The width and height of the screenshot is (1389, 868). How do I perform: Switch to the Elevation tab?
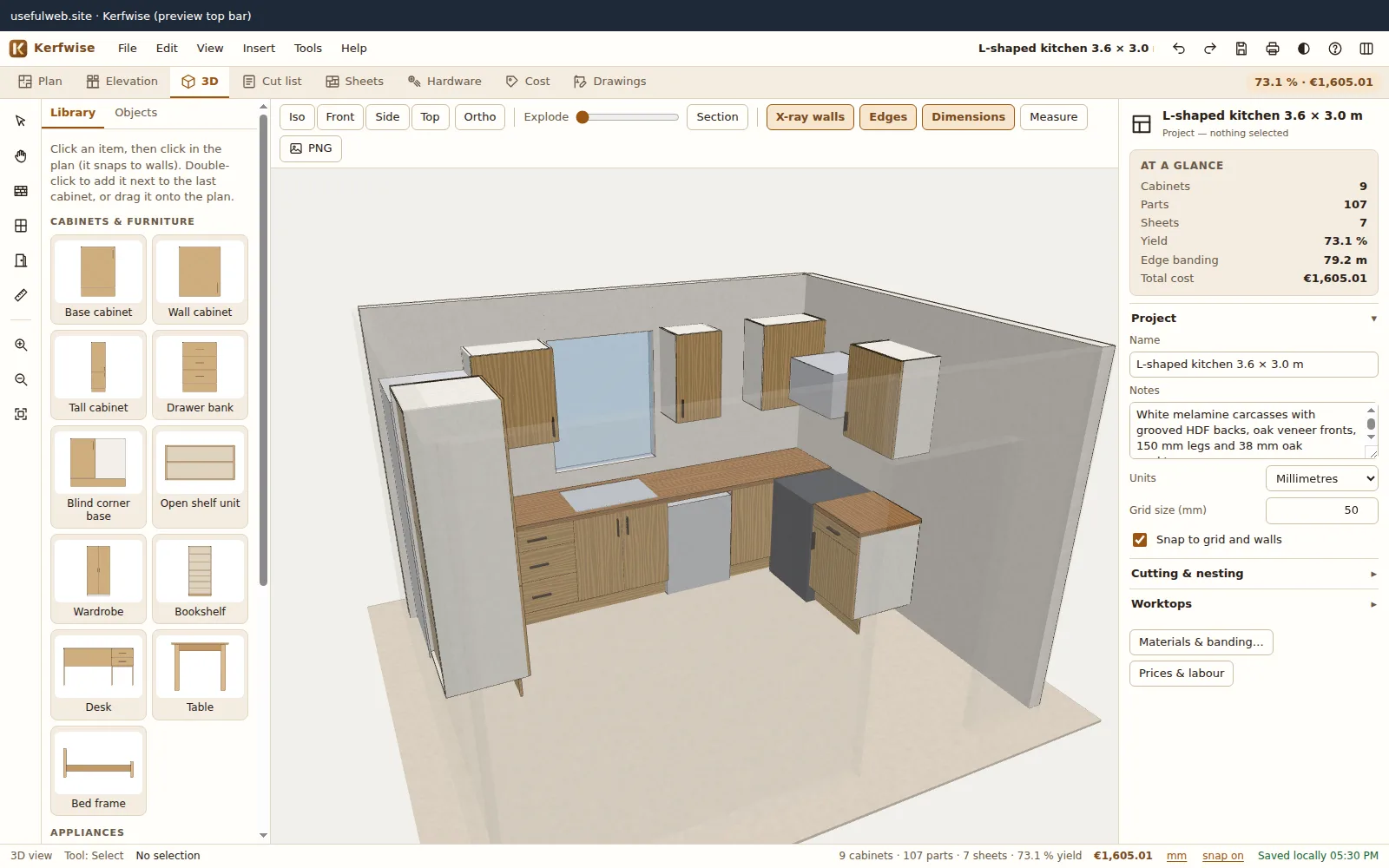pos(122,82)
